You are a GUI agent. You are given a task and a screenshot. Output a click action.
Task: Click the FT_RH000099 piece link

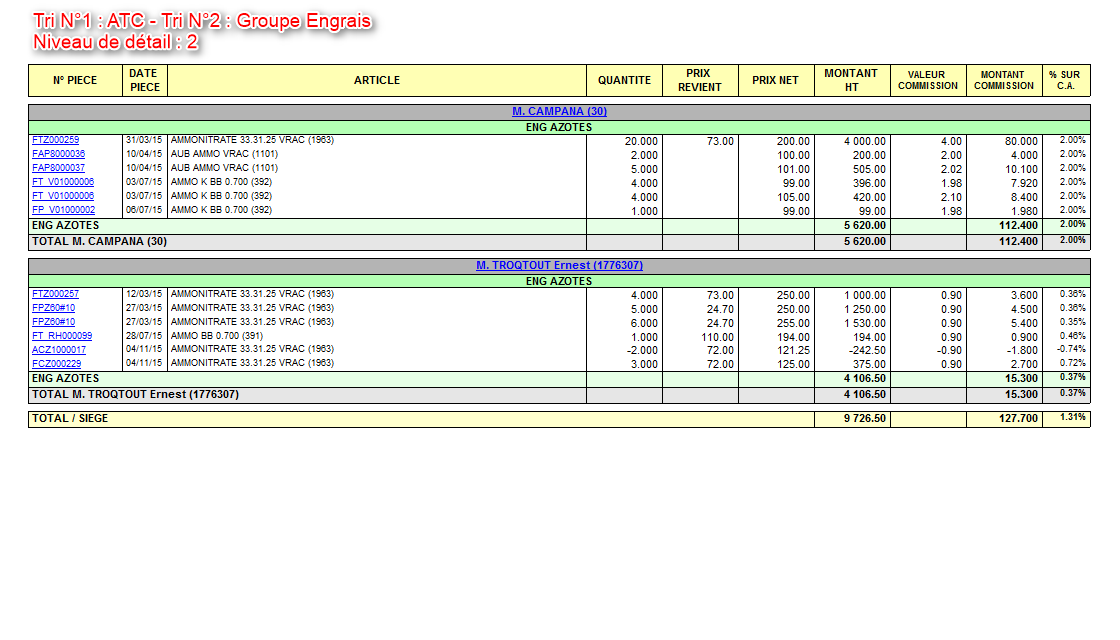point(62,337)
